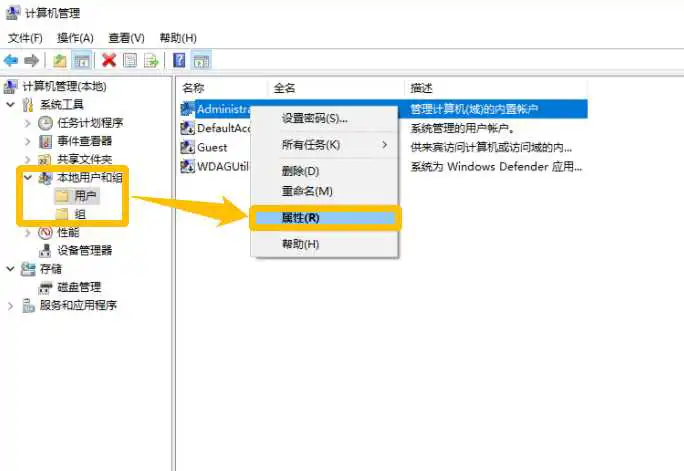The width and height of the screenshot is (684, 471).
Task: Click the blue Back arrow toolbar icon
Action: point(11,61)
